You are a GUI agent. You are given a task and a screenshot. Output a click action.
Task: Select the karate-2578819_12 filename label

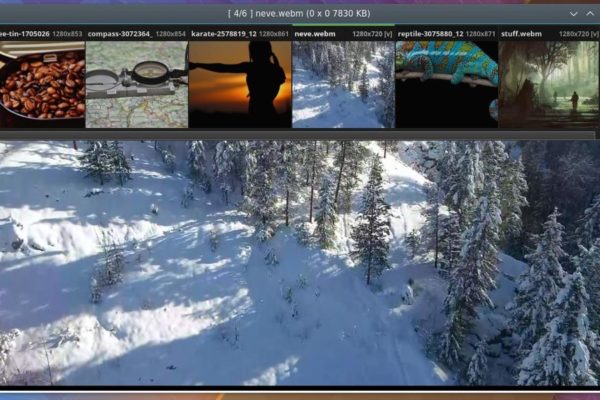pos(223,34)
